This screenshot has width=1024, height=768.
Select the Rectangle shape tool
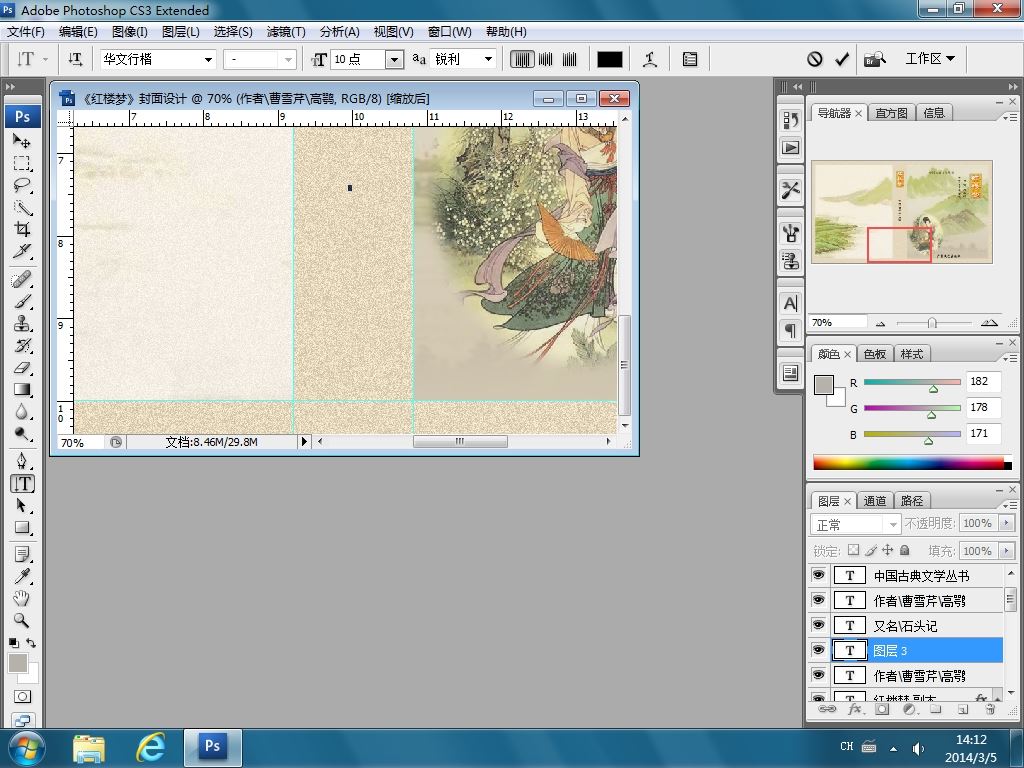[22, 528]
